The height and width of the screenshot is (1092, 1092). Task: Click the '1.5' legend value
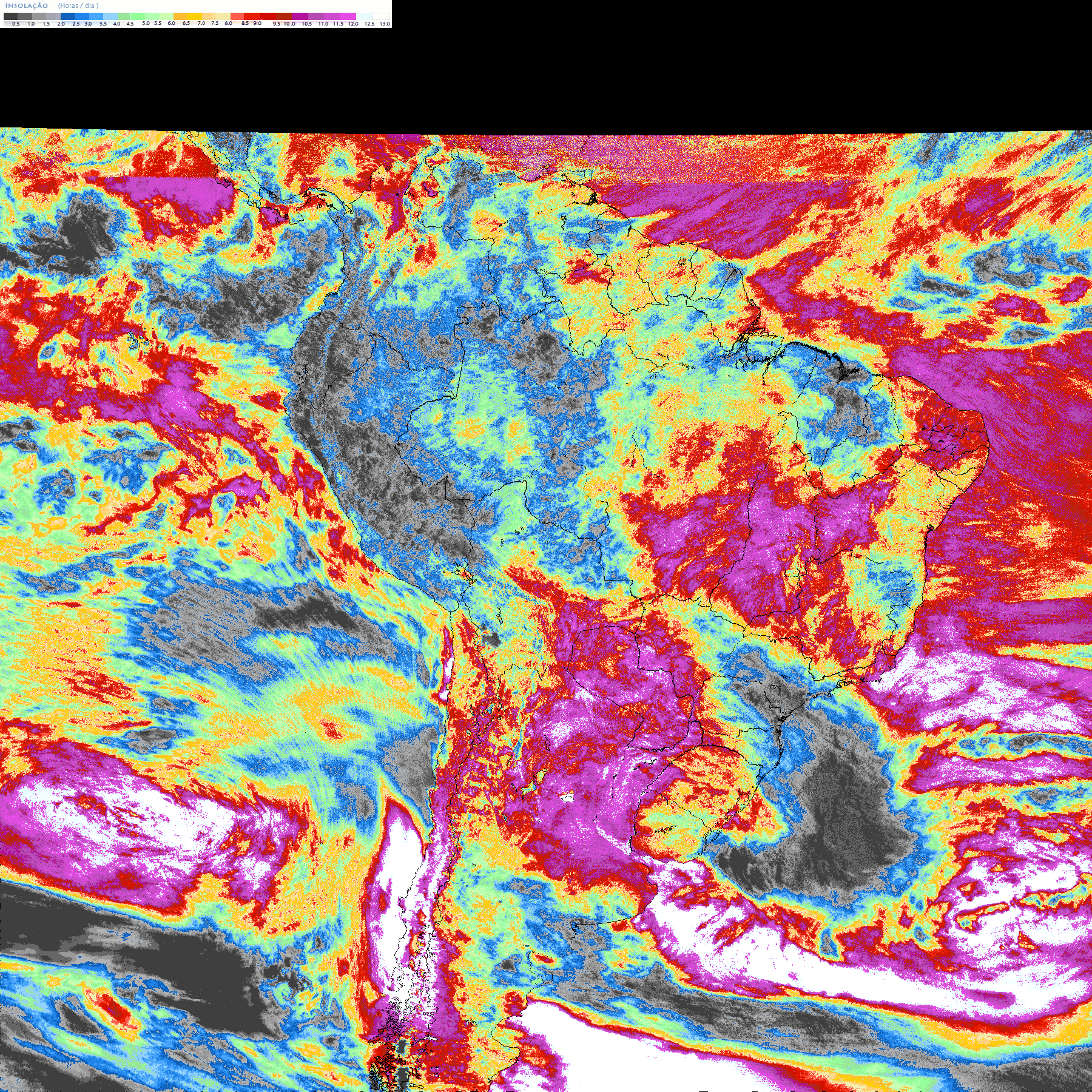46,24
